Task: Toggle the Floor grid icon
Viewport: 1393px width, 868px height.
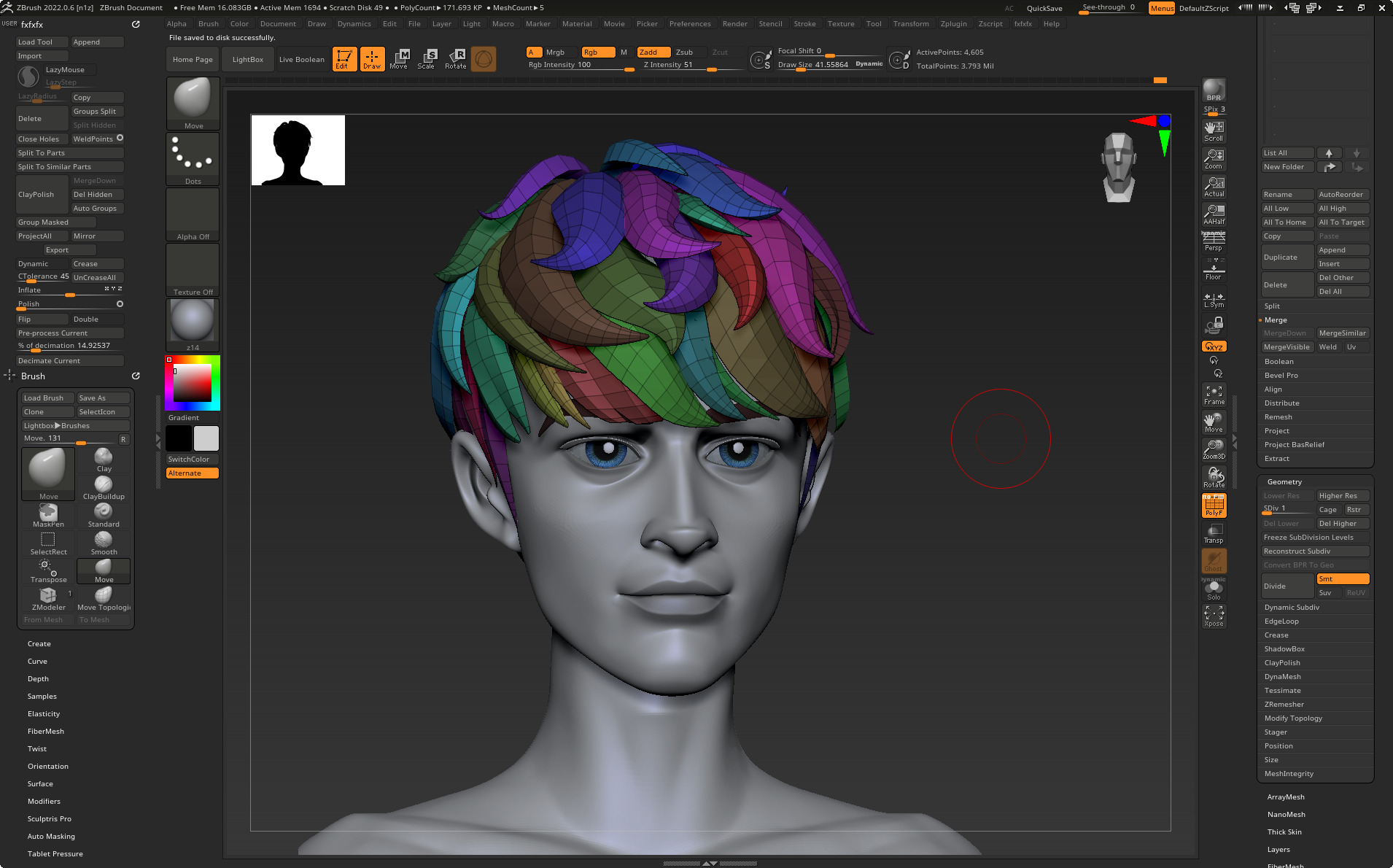Action: click(x=1214, y=270)
